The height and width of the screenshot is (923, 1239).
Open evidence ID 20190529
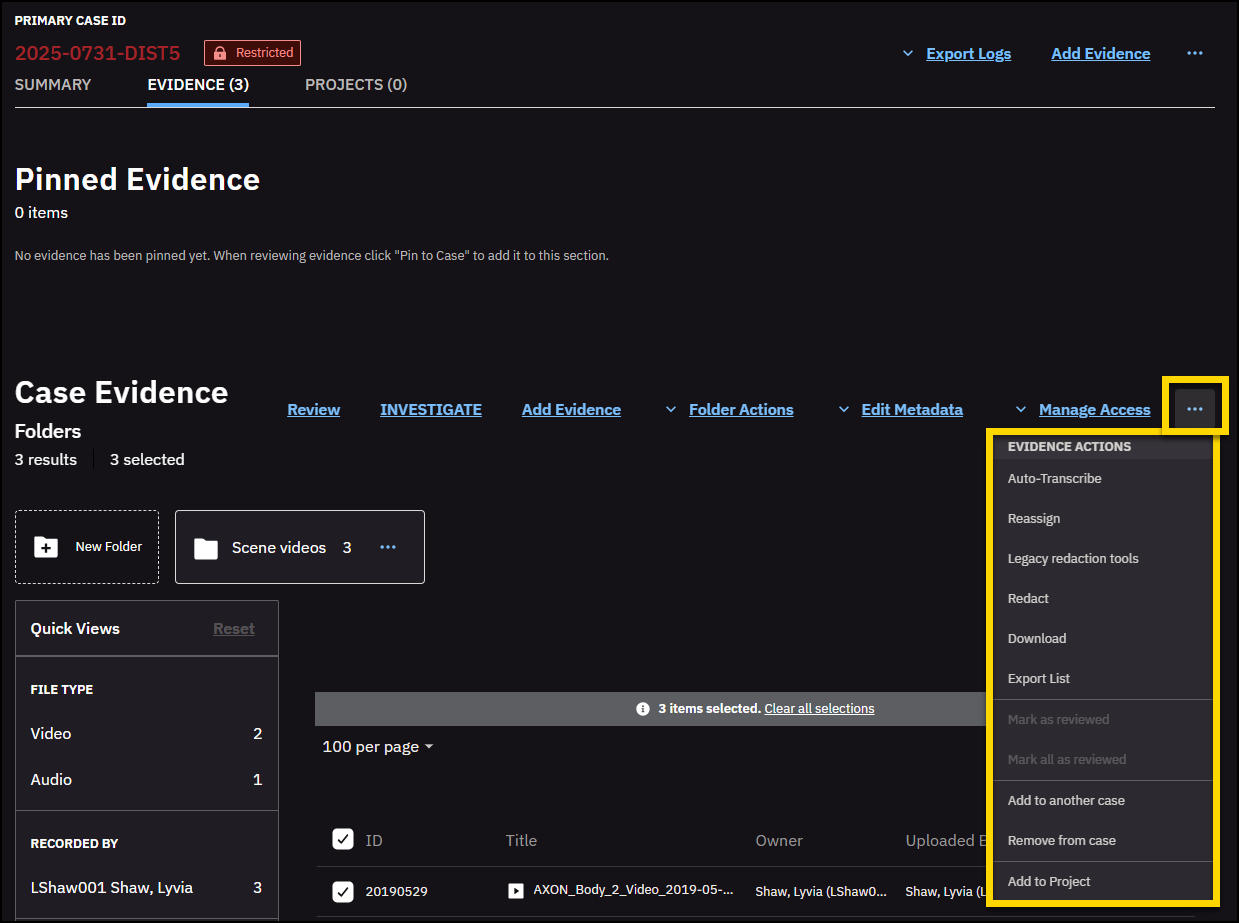pyautogui.click(x=396, y=891)
